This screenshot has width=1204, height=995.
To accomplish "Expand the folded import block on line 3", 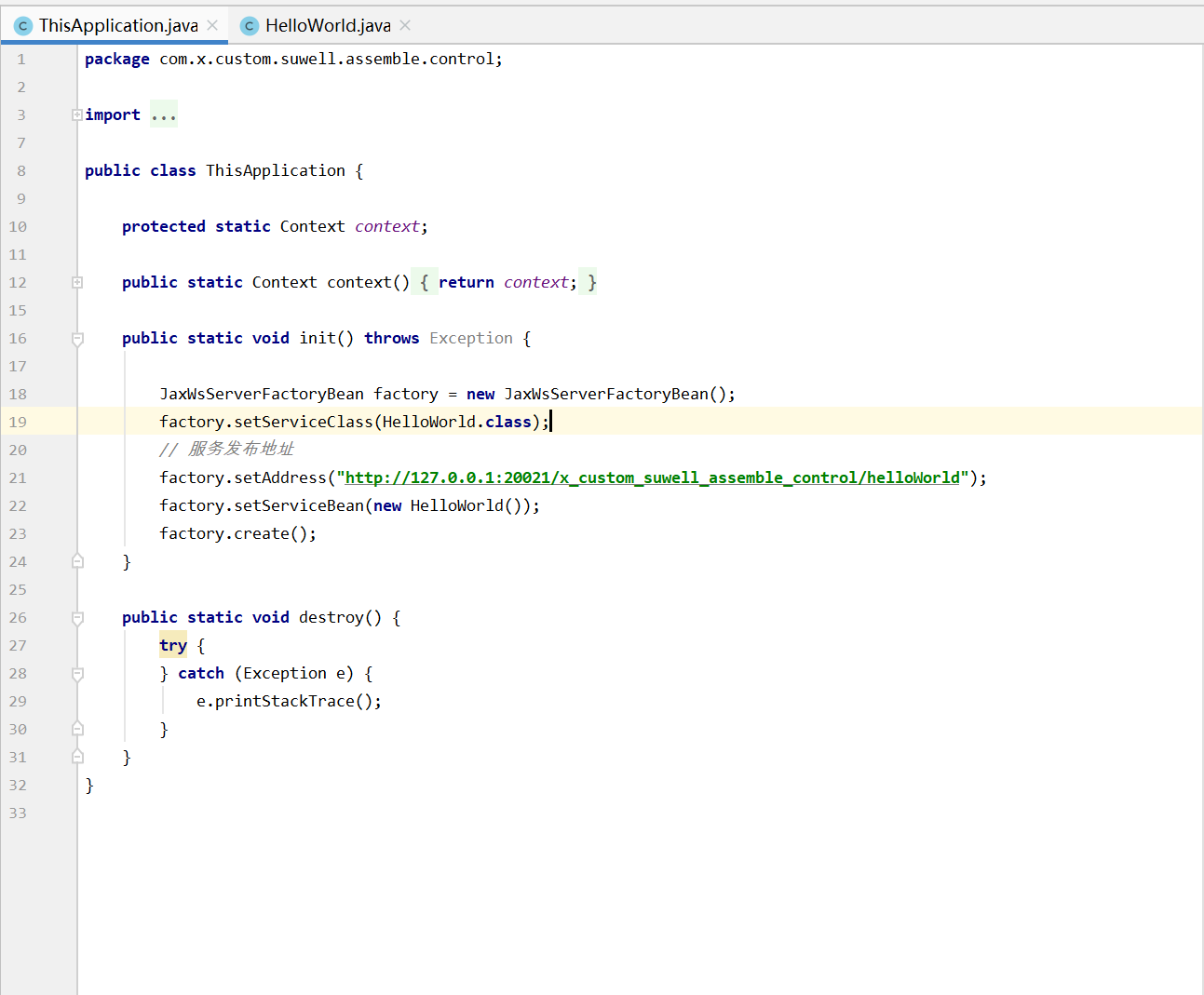I will coord(77,114).
